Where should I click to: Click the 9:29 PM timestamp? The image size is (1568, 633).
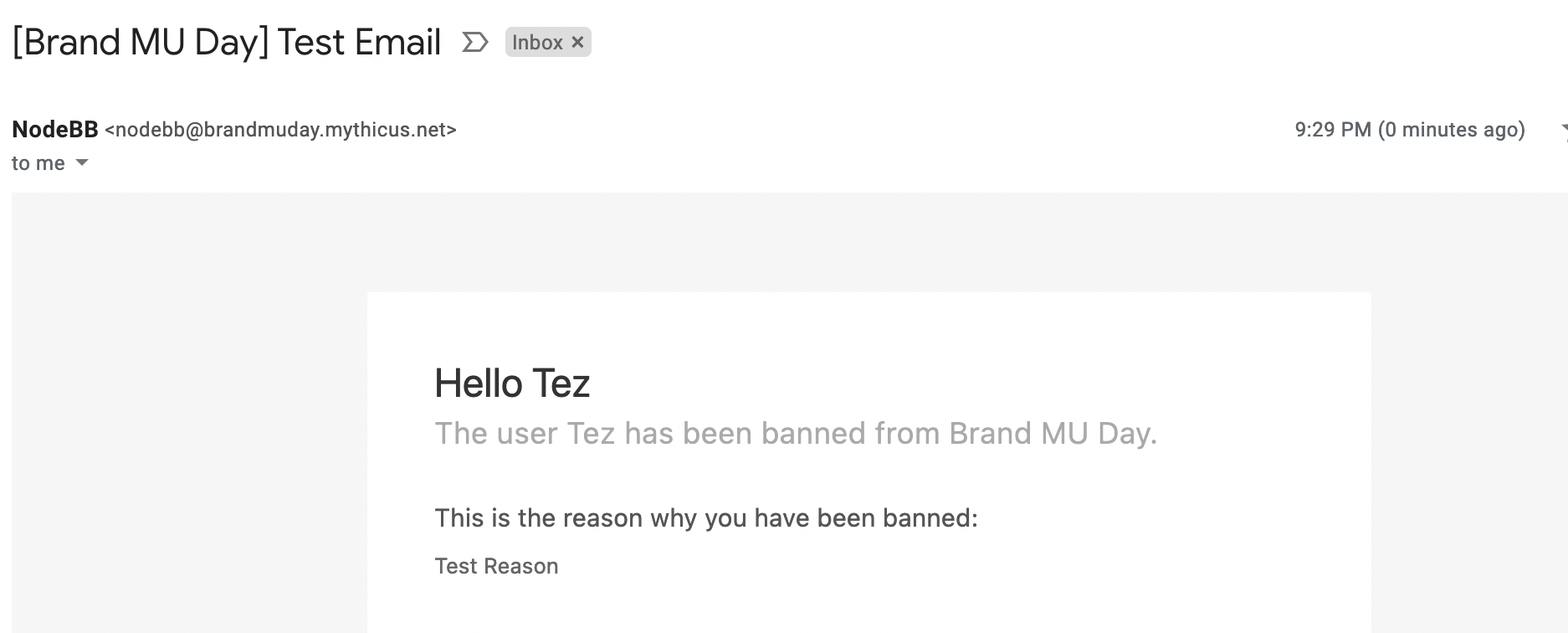pyautogui.click(x=1332, y=130)
